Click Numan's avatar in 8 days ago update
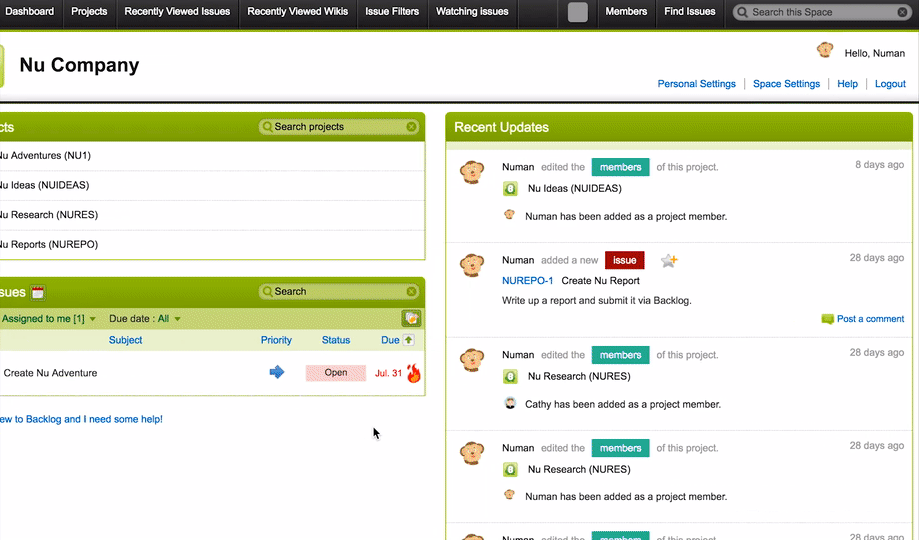Image resolution: width=919 pixels, height=540 pixels. pos(472,172)
